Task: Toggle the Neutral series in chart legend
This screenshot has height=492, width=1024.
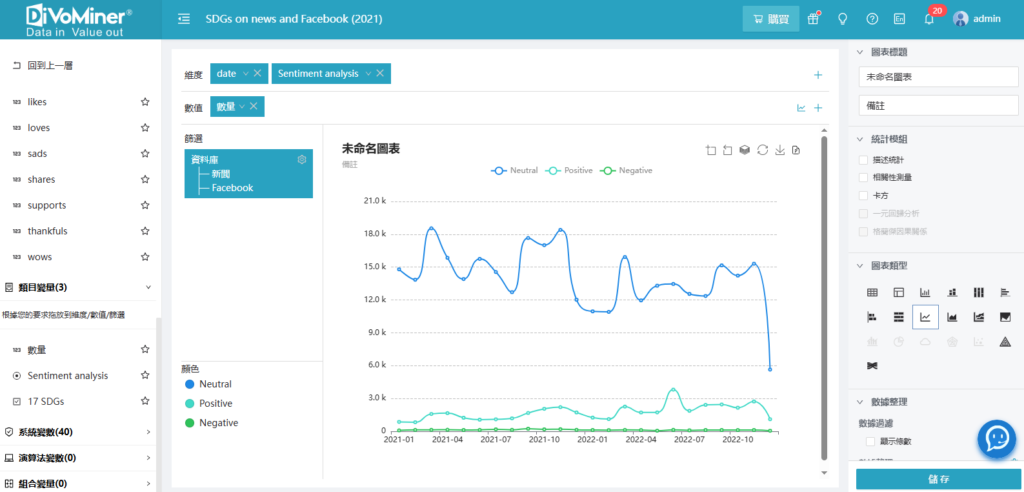Action: click(515, 171)
